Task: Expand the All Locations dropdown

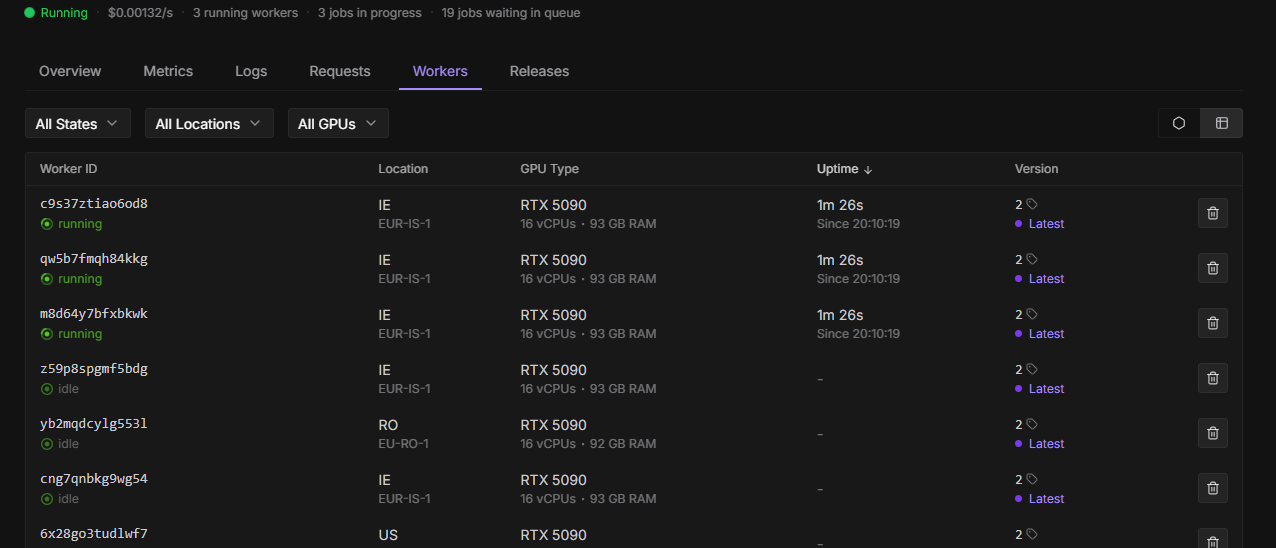Action: 208,124
